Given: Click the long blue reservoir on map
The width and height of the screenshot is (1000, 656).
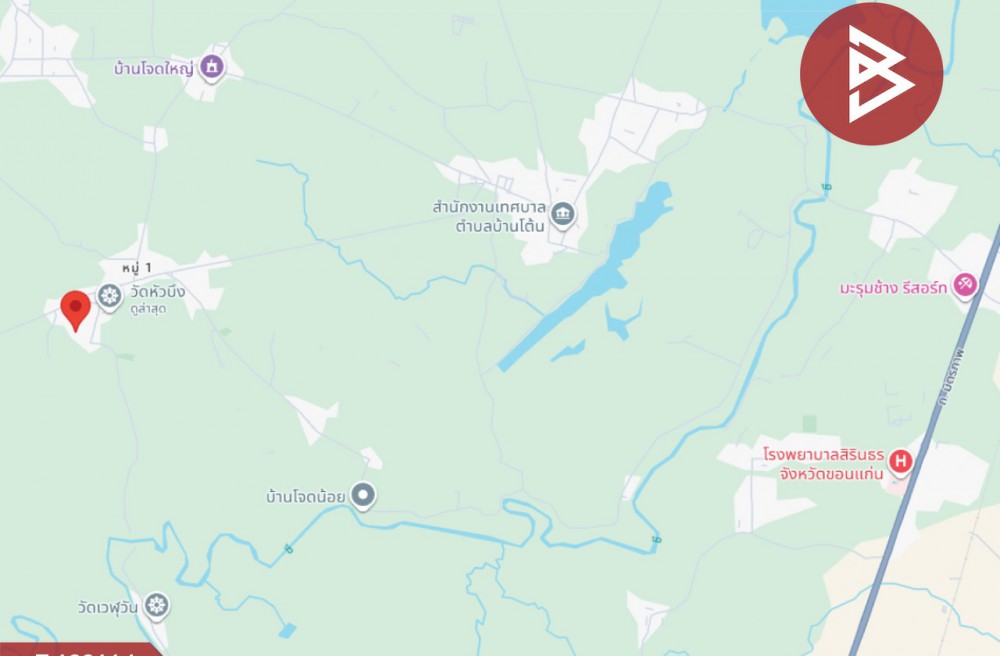Looking at the screenshot, I should coord(584,277).
